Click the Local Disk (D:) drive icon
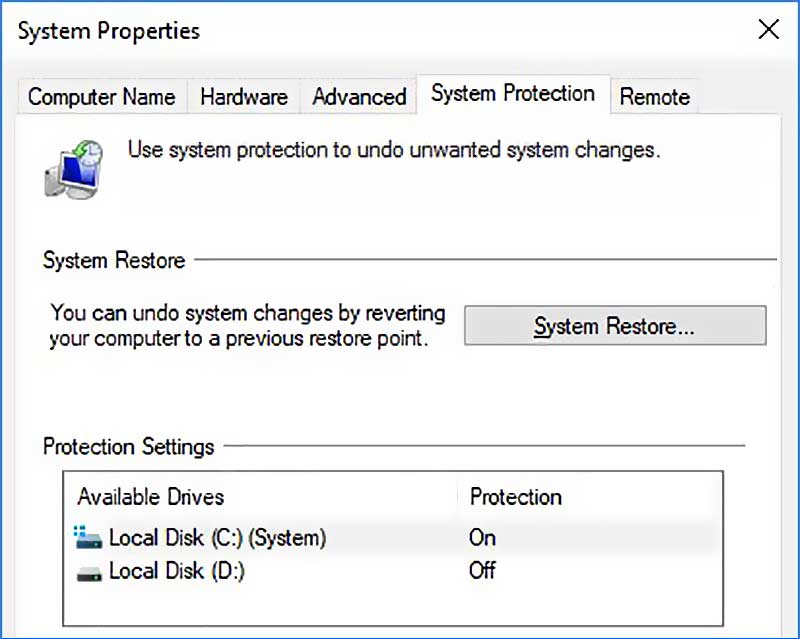This screenshot has width=800, height=639. pyautogui.click(x=89, y=572)
